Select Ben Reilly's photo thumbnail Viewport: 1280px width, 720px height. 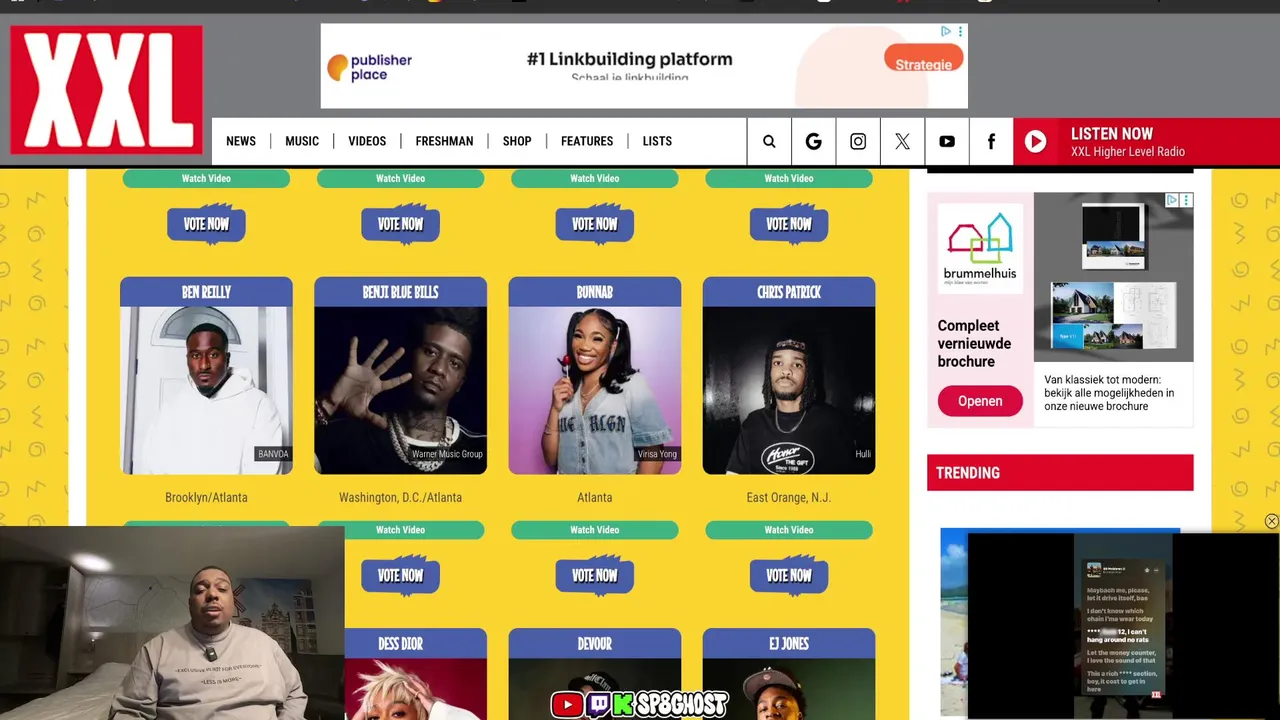(206, 390)
